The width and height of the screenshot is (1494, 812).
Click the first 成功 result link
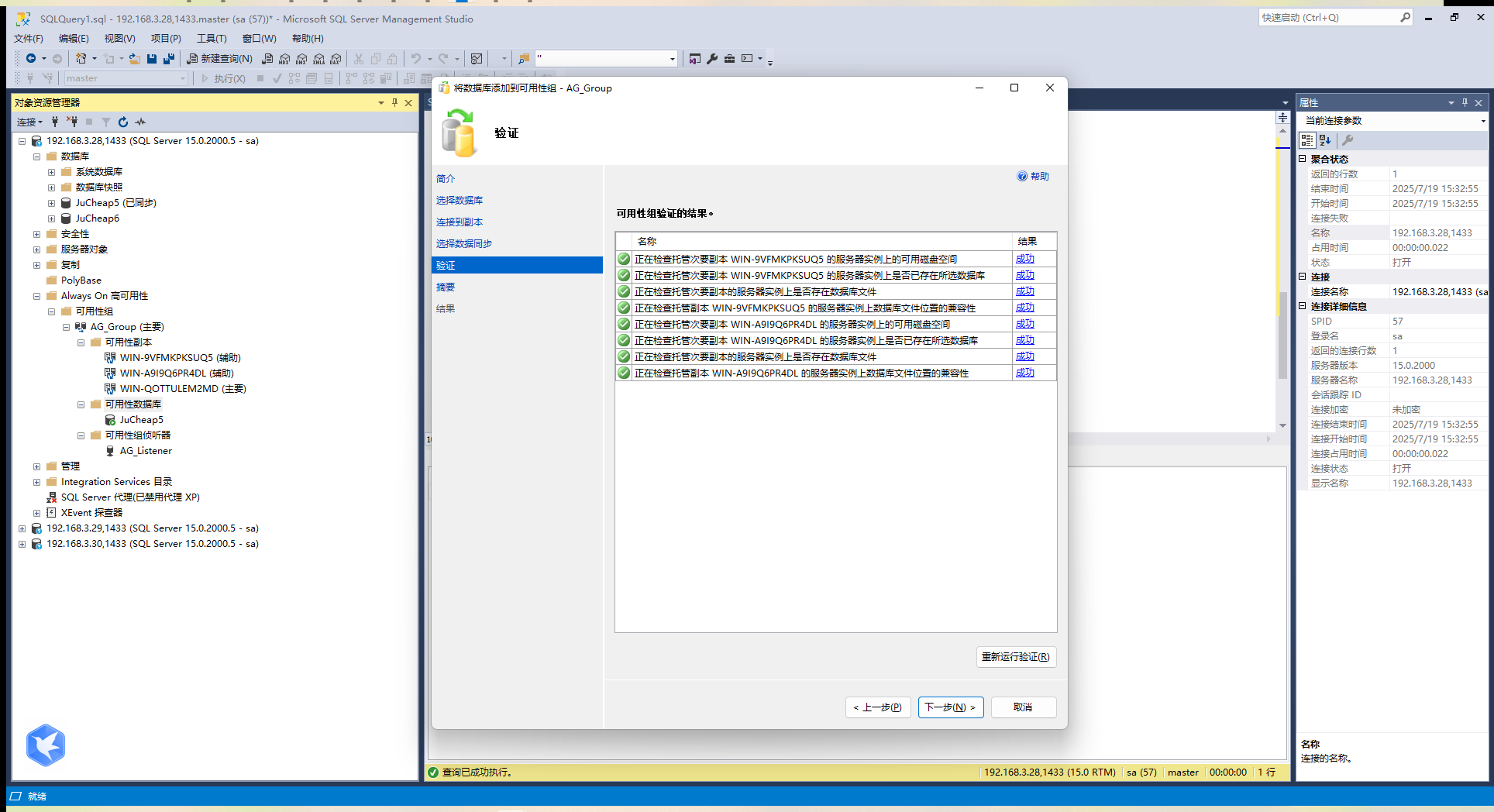(1024, 259)
